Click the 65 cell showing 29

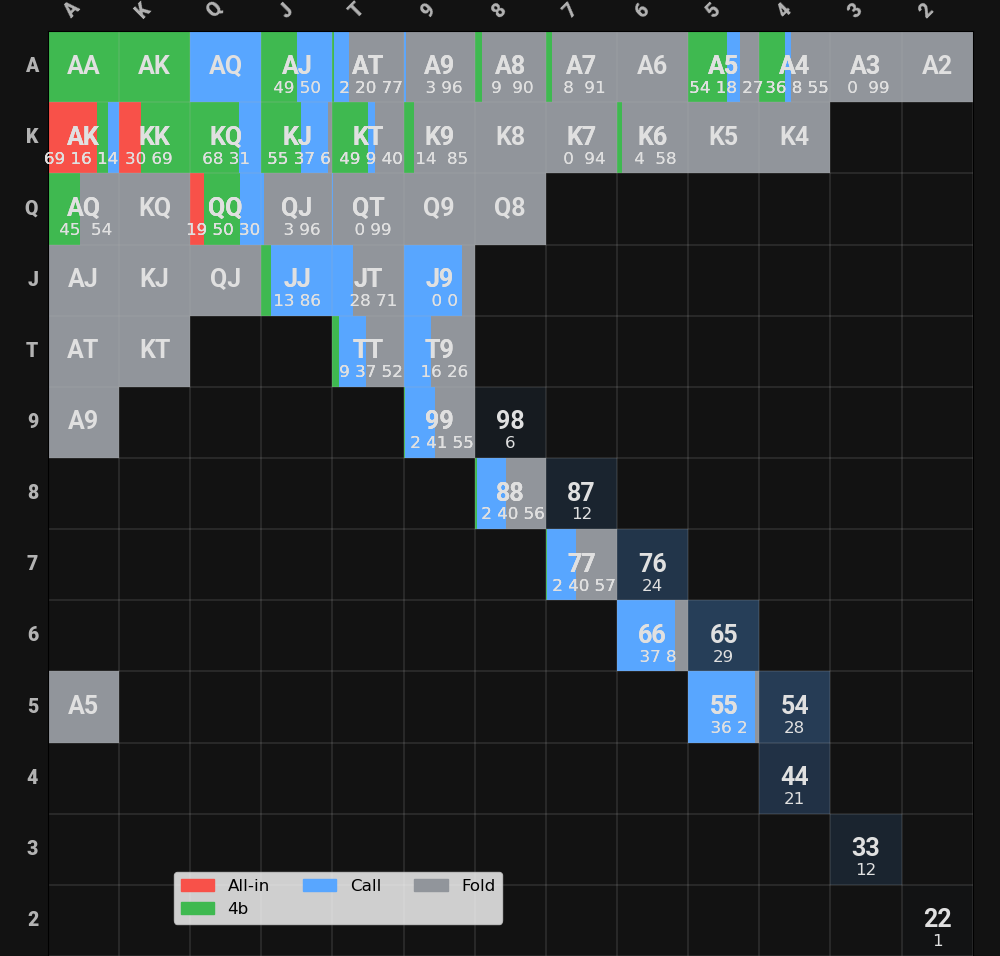tap(723, 636)
